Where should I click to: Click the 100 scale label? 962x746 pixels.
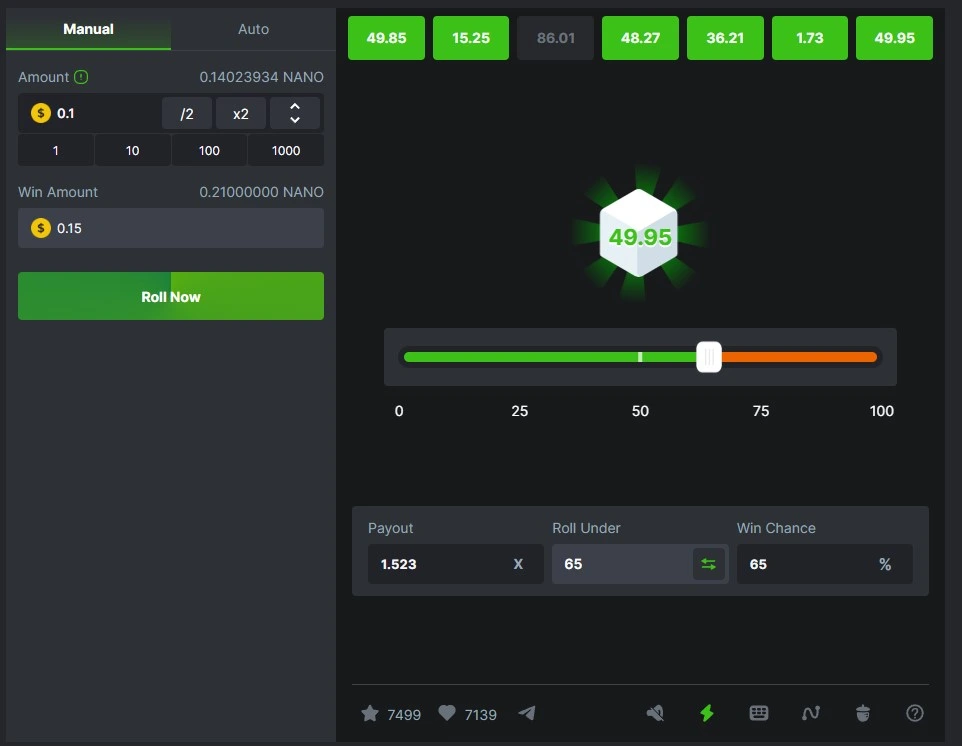pos(882,411)
